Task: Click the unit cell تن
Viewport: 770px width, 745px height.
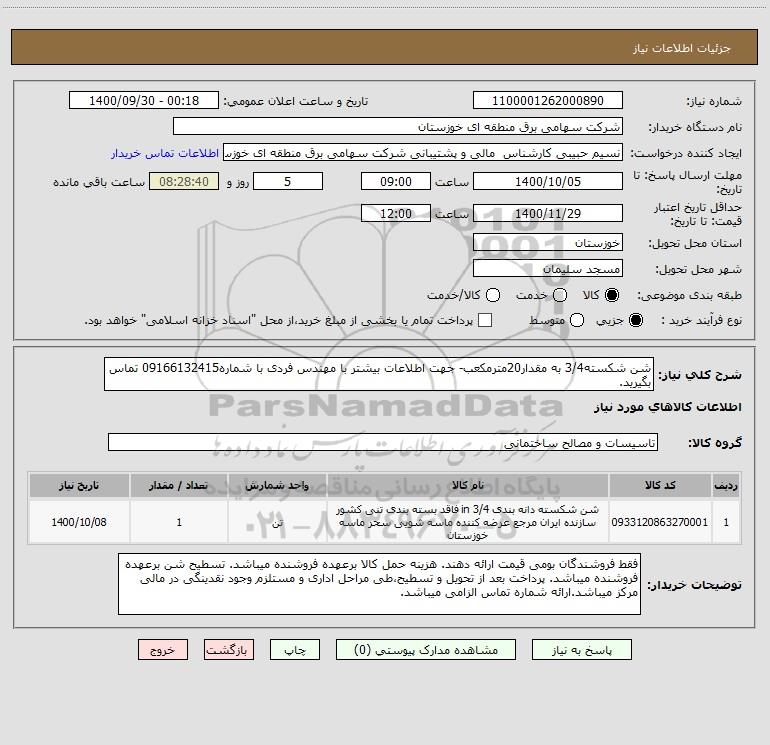Action: point(277,522)
